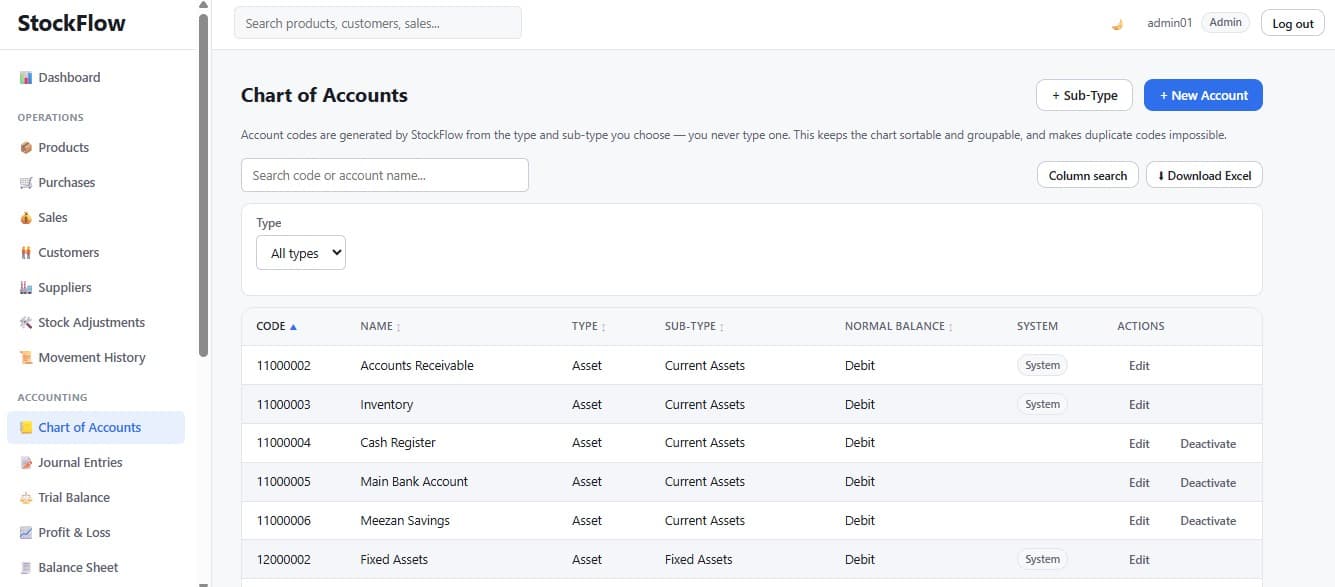Viewport: 1335px width, 587px height.
Task: Deactivate the Meezan Savings account
Action: (x=1208, y=521)
